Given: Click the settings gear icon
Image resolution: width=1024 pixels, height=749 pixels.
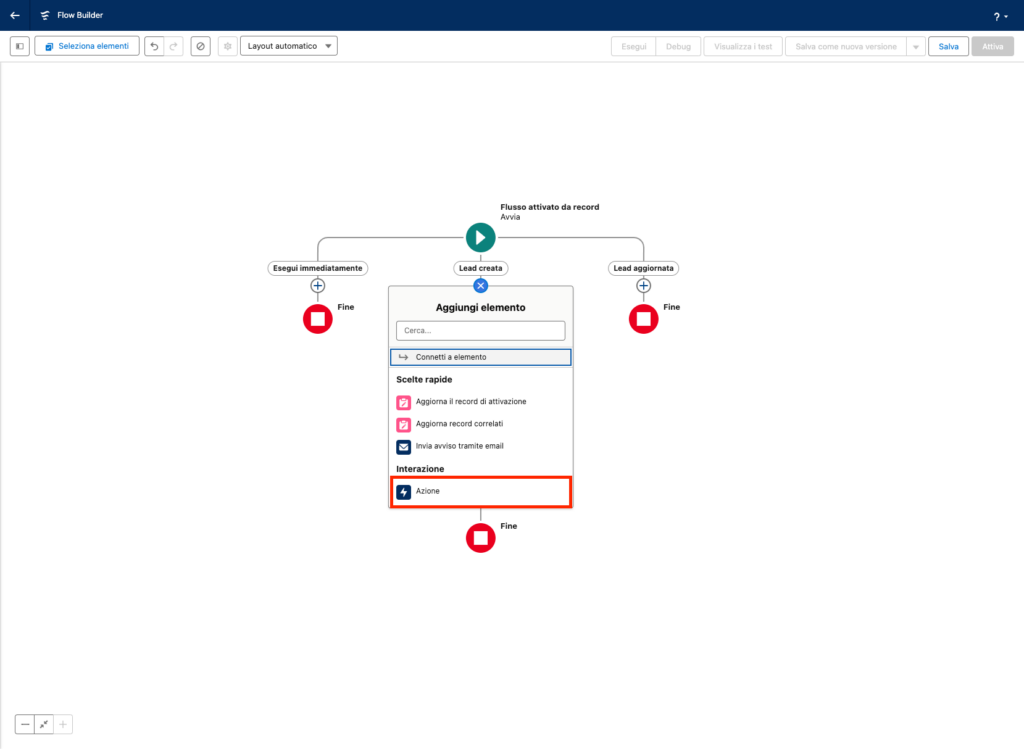Looking at the screenshot, I should [227, 46].
